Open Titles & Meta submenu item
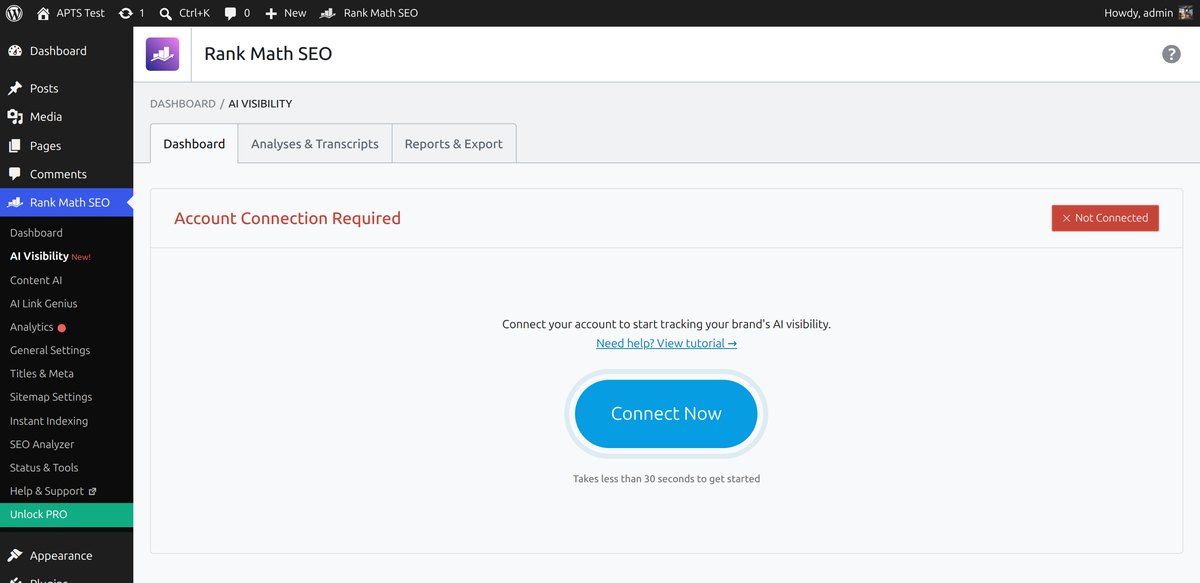The height and width of the screenshot is (583, 1200). (x=42, y=373)
